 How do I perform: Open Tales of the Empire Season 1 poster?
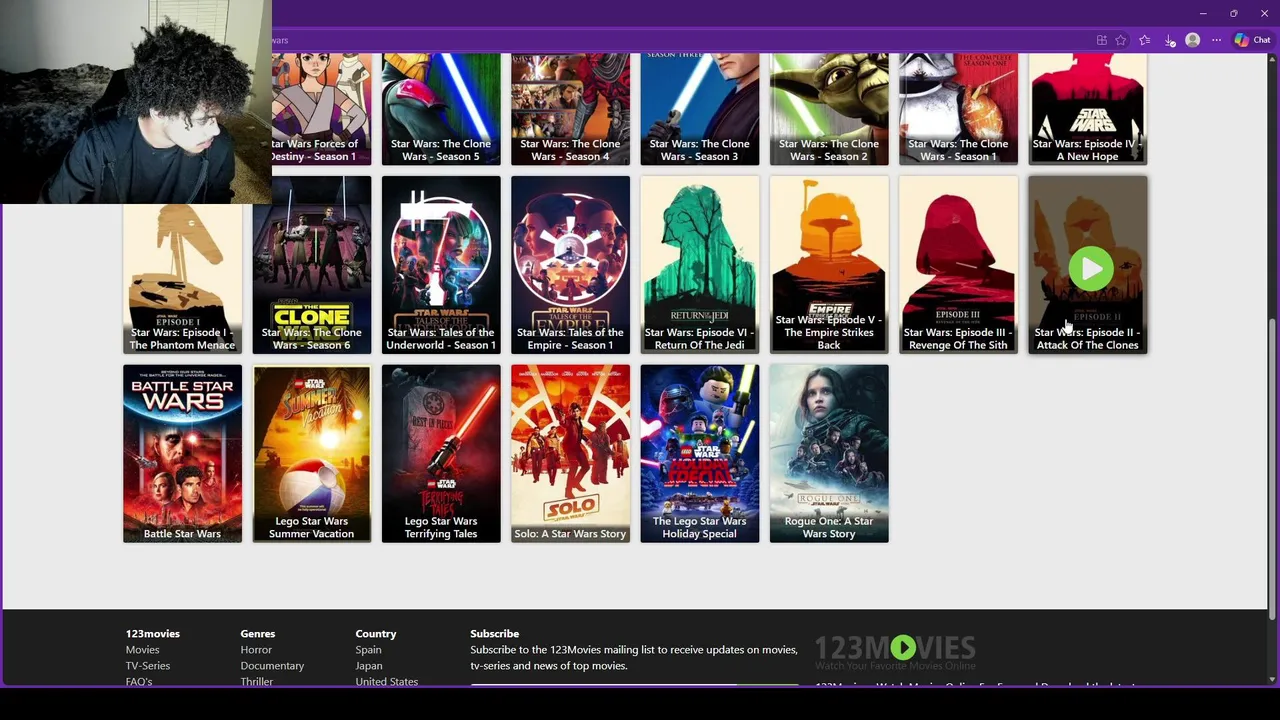570,265
